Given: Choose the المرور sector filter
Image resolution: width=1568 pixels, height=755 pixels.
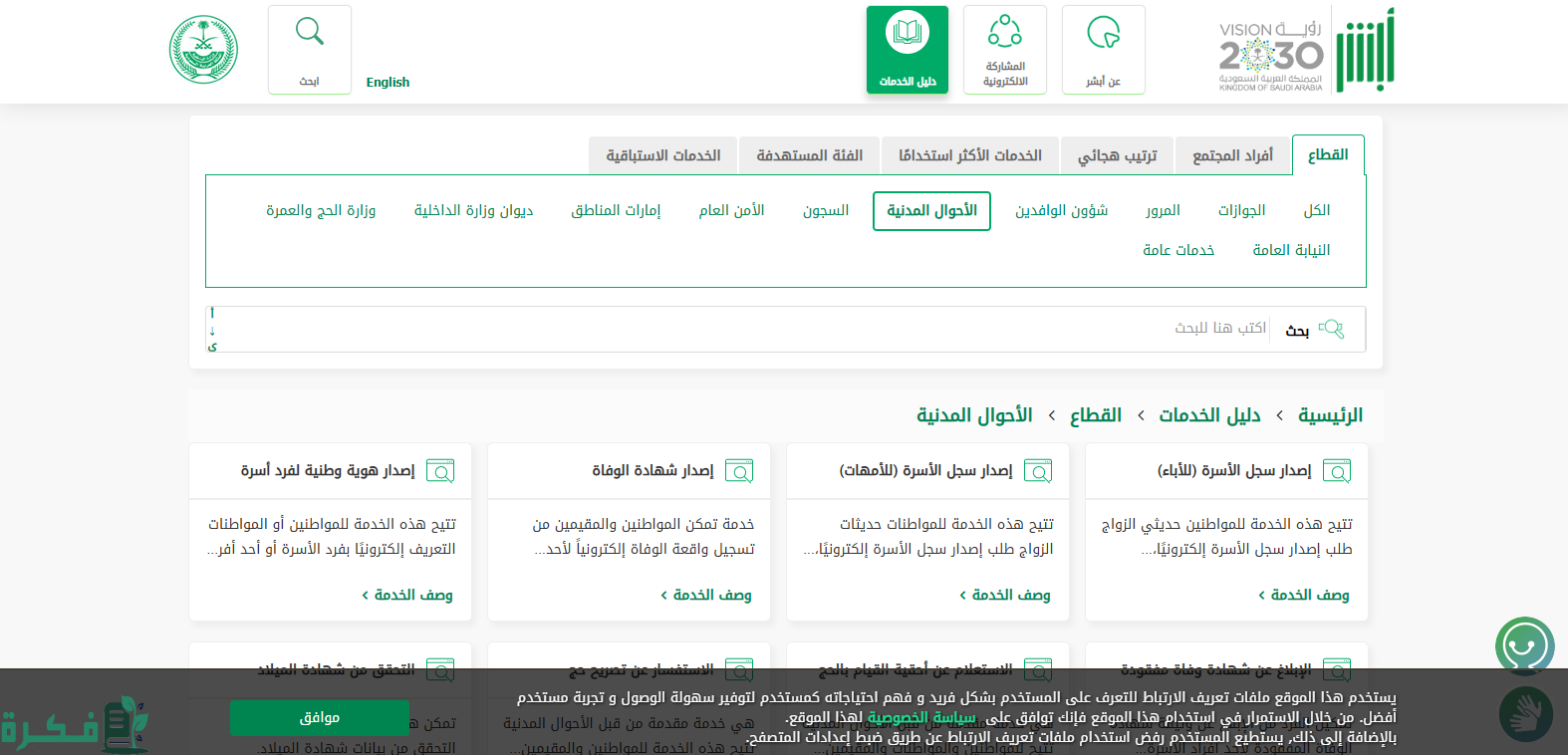Looking at the screenshot, I should 1163,210.
